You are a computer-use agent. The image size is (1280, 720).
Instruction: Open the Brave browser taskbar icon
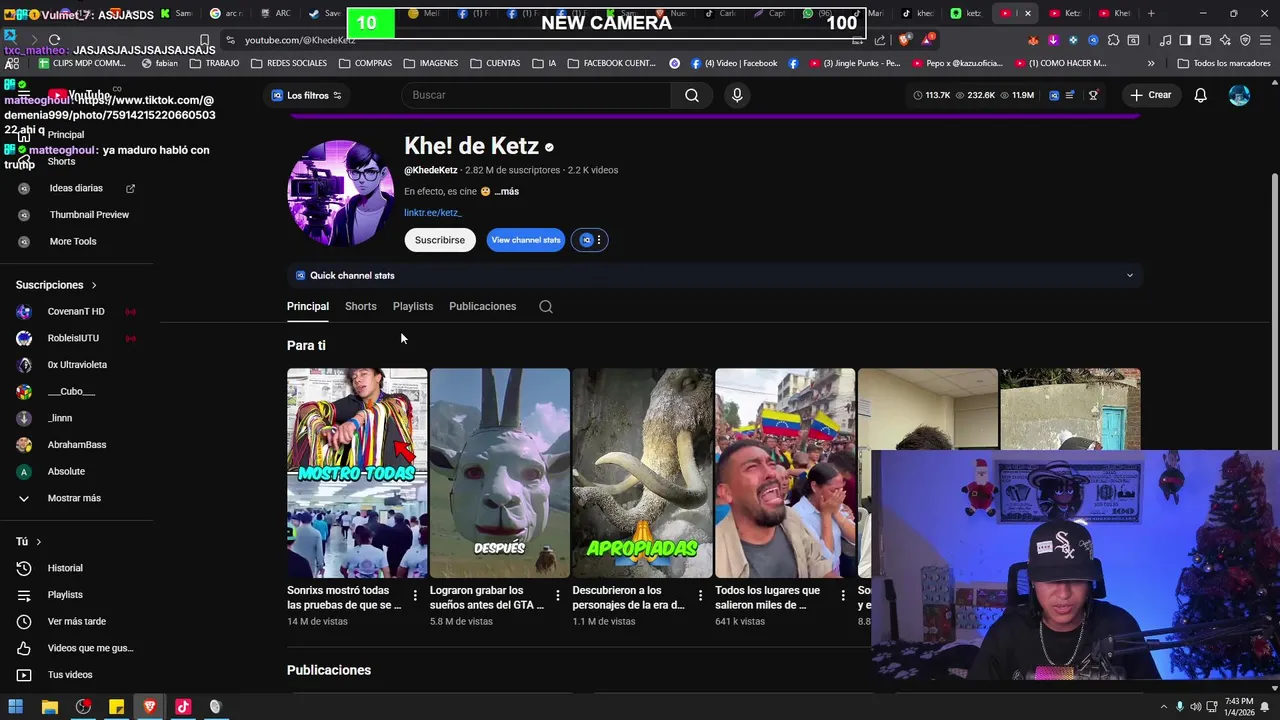pyautogui.click(x=150, y=707)
